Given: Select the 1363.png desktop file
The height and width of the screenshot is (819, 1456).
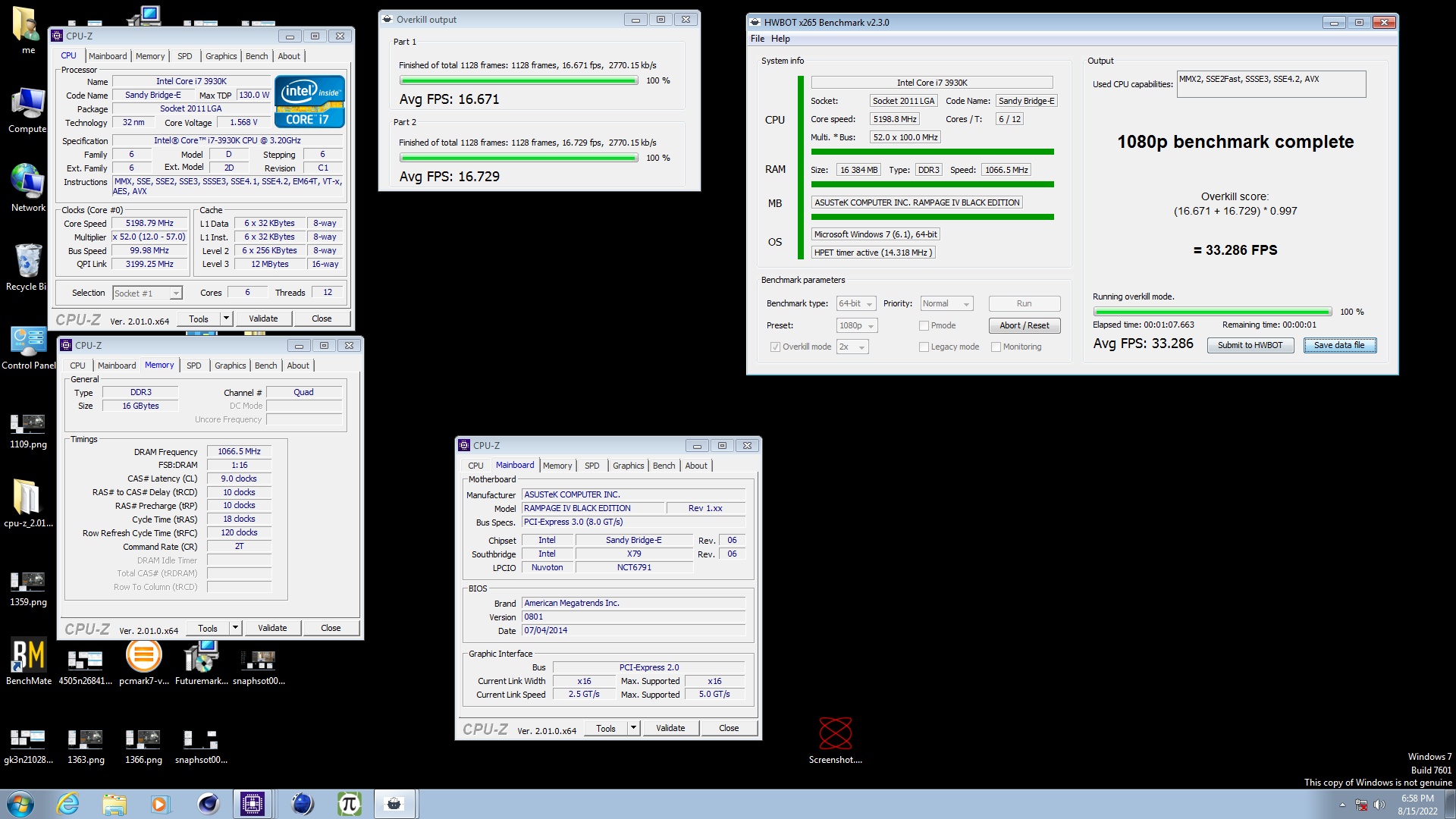Looking at the screenshot, I should point(86,745).
